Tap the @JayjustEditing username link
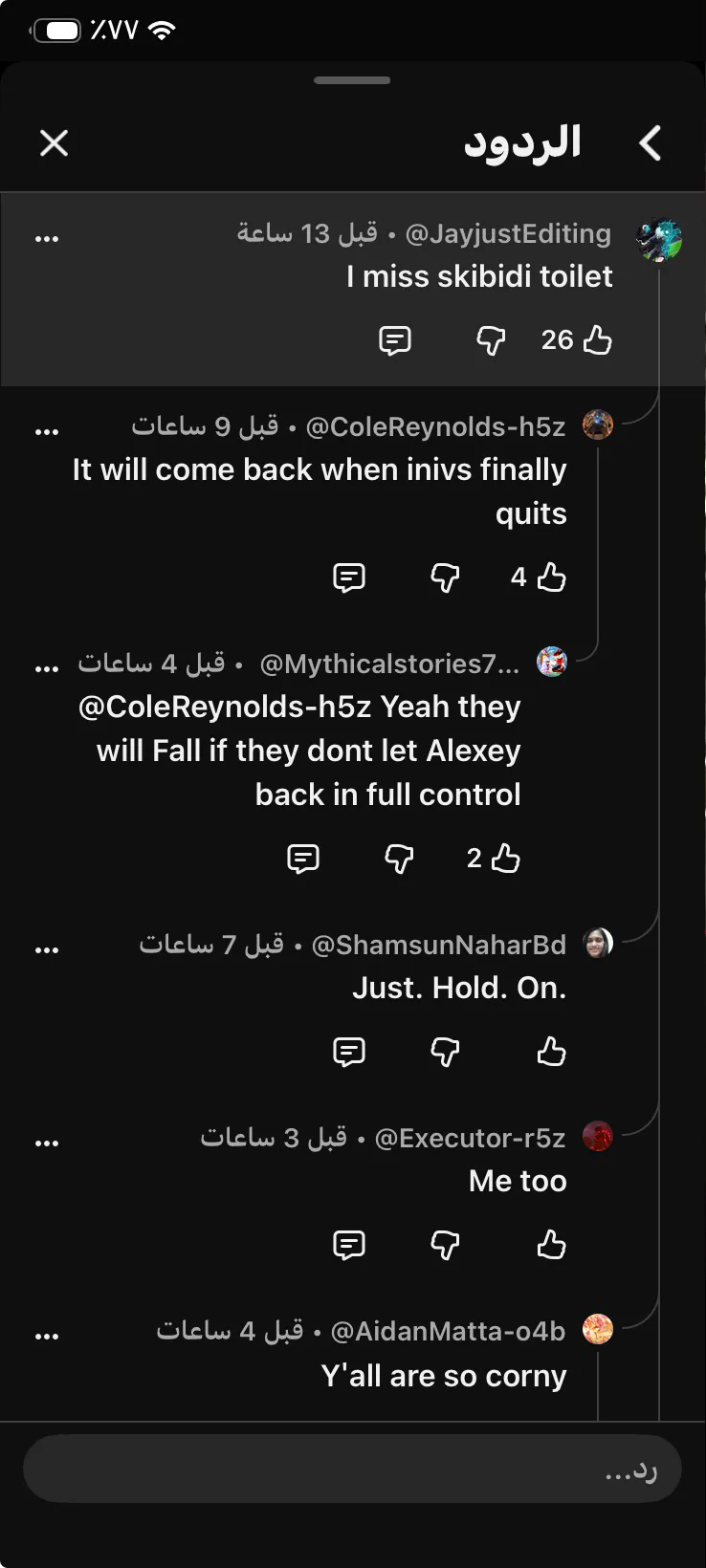 (x=508, y=233)
